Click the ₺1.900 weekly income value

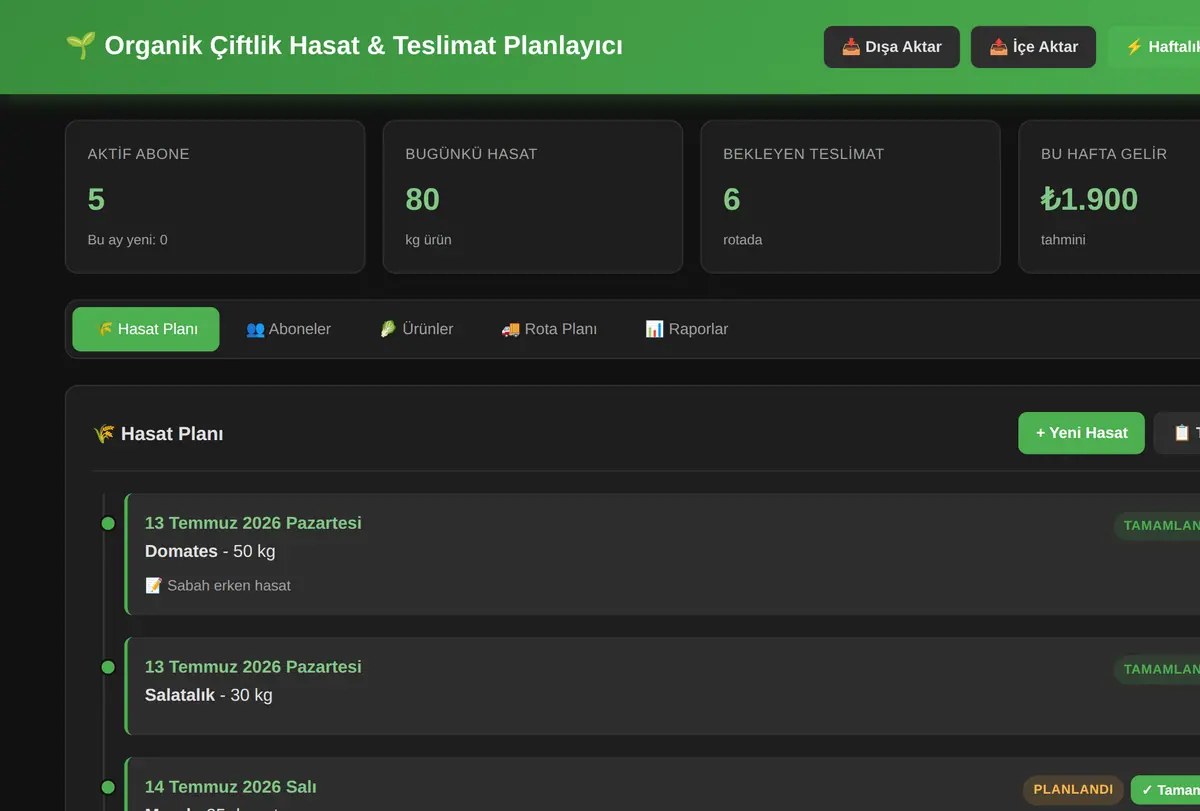tap(1089, 200)
